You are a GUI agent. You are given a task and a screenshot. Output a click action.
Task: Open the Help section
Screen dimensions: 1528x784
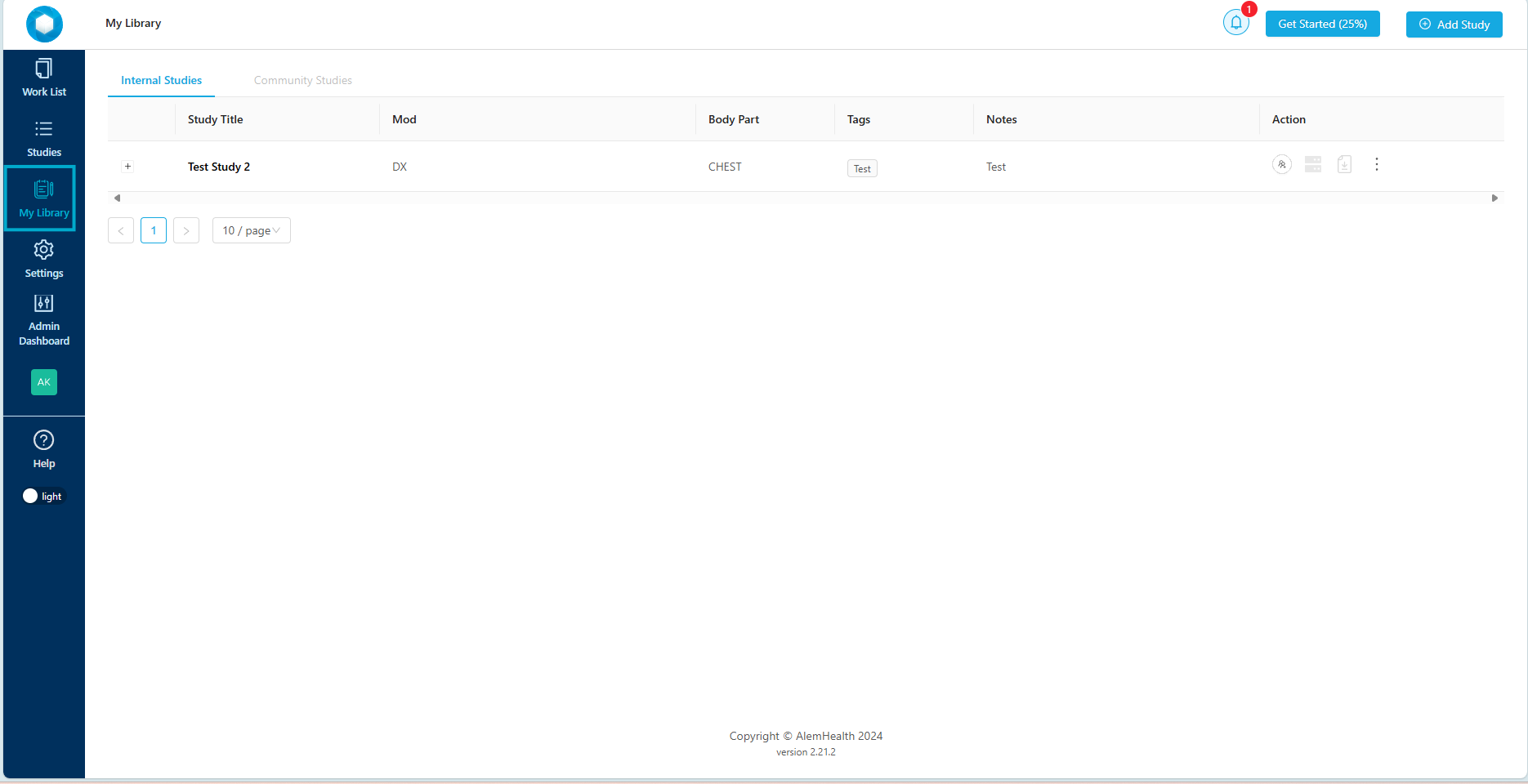(44, 449)
